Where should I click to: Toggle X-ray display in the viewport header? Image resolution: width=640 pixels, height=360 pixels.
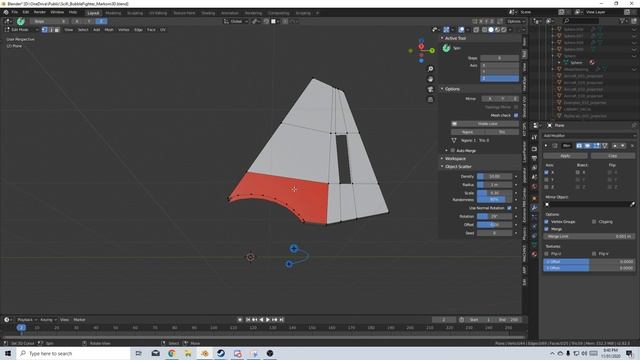tap(476, 30)
